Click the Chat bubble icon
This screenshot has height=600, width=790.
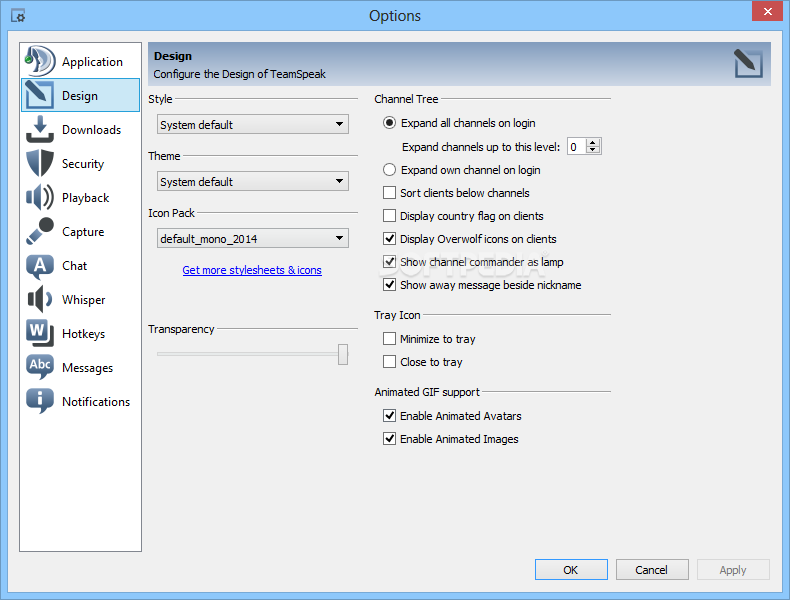pos(40,266)
